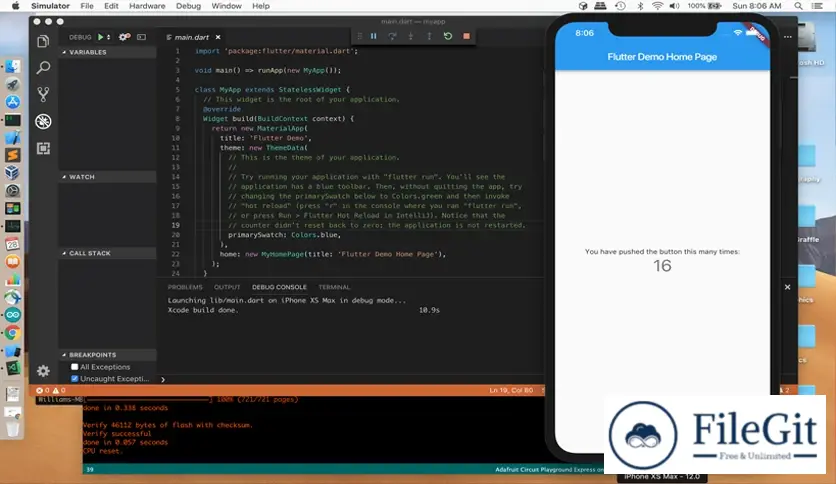Switch to the PROBLEMS panel tab

pos(185,287)
